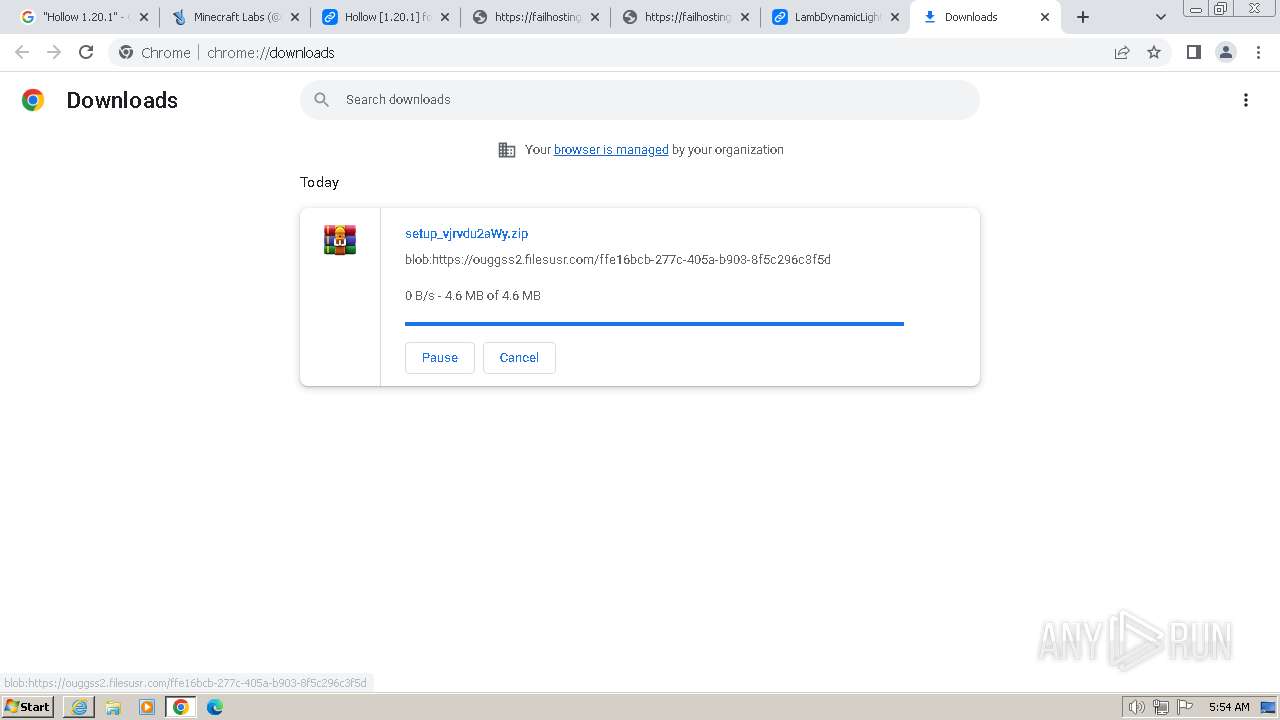
Task: Open the Windows Start menu
Action: click(27, 707)
